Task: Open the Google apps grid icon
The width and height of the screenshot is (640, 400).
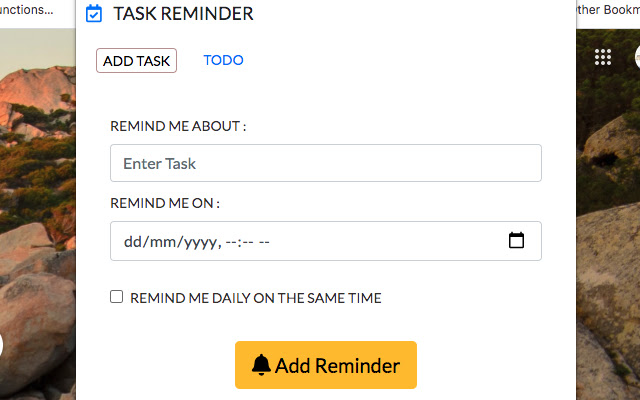Action: coord(603,58)
